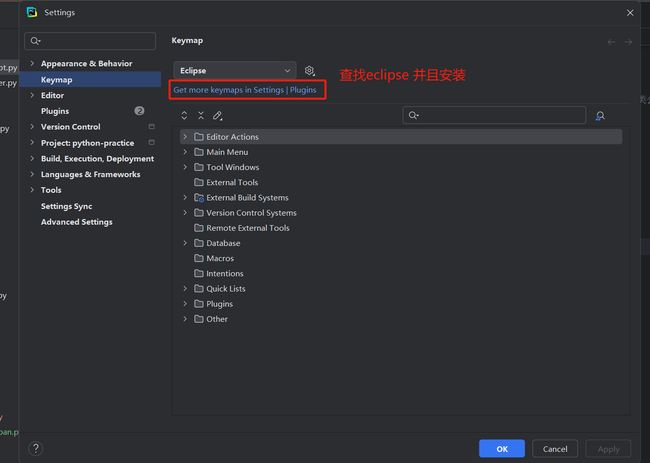Expand the Other tree node
Viewport: 650px width, 463px height.
(x=185, y=319)
